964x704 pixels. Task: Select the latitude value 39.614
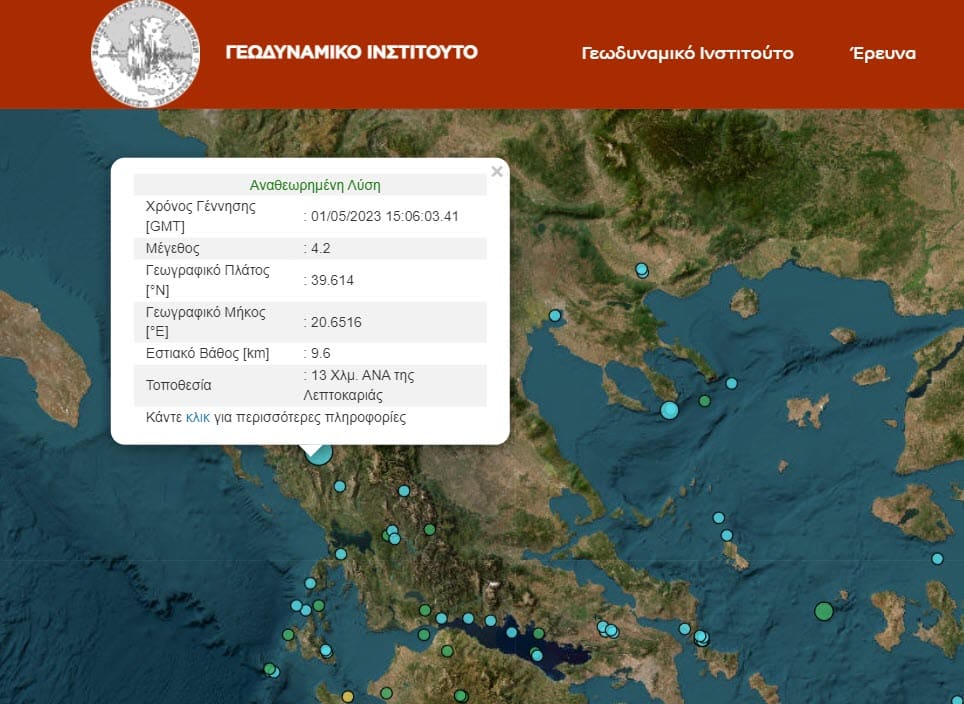pos(332,280)
